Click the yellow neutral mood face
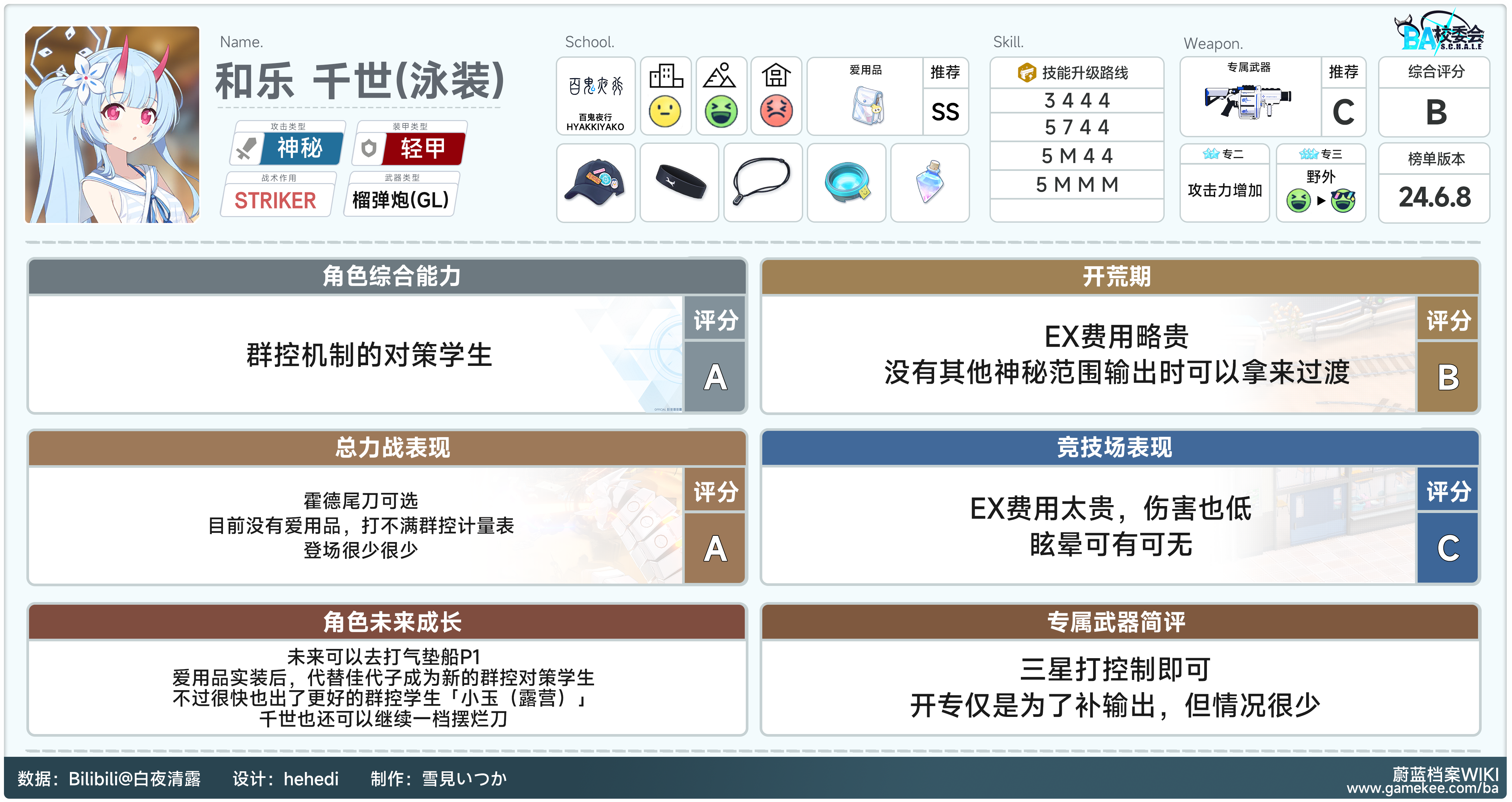The image size is (1512, 802). pos(666,111)
